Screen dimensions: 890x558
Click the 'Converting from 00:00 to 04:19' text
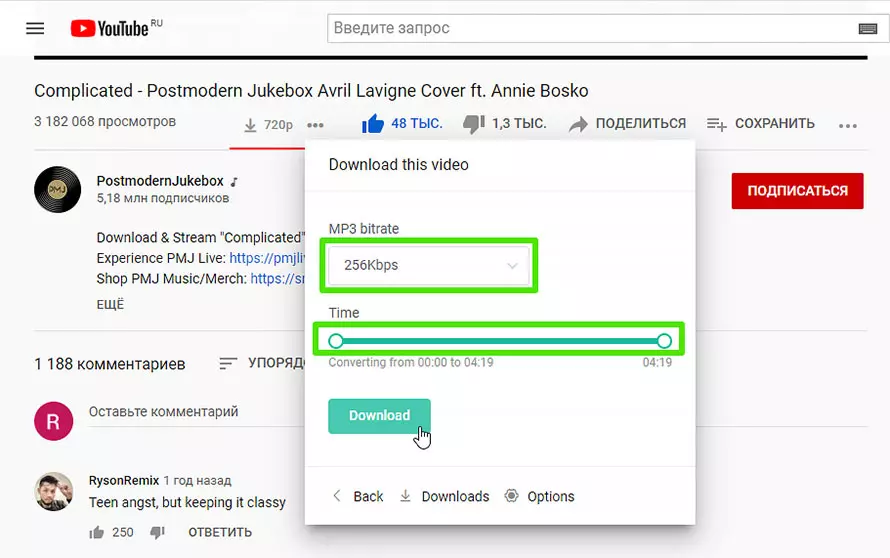tap(411, 362)
